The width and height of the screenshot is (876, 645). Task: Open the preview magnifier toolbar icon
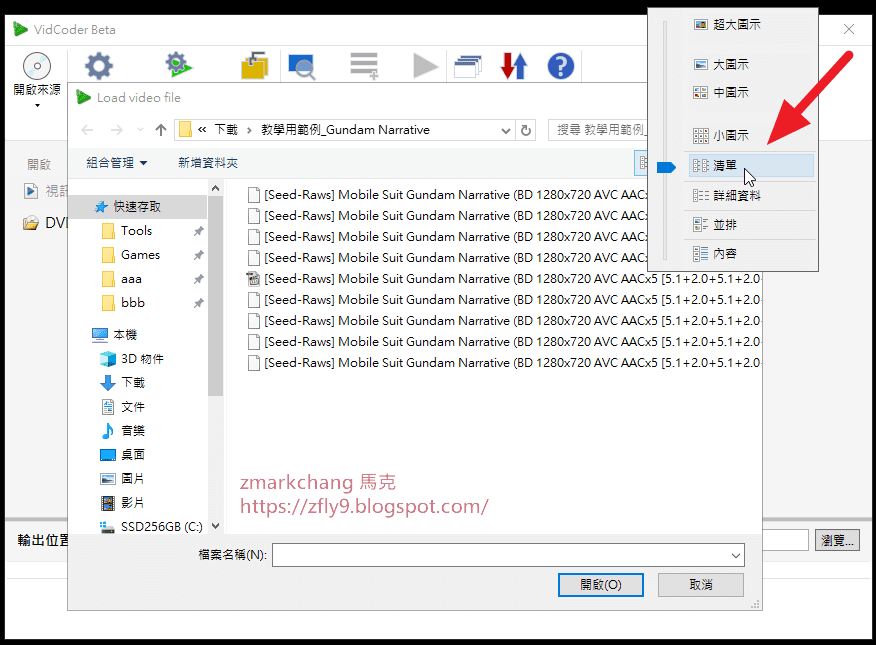pyautogui.click(x=302, y=67)
